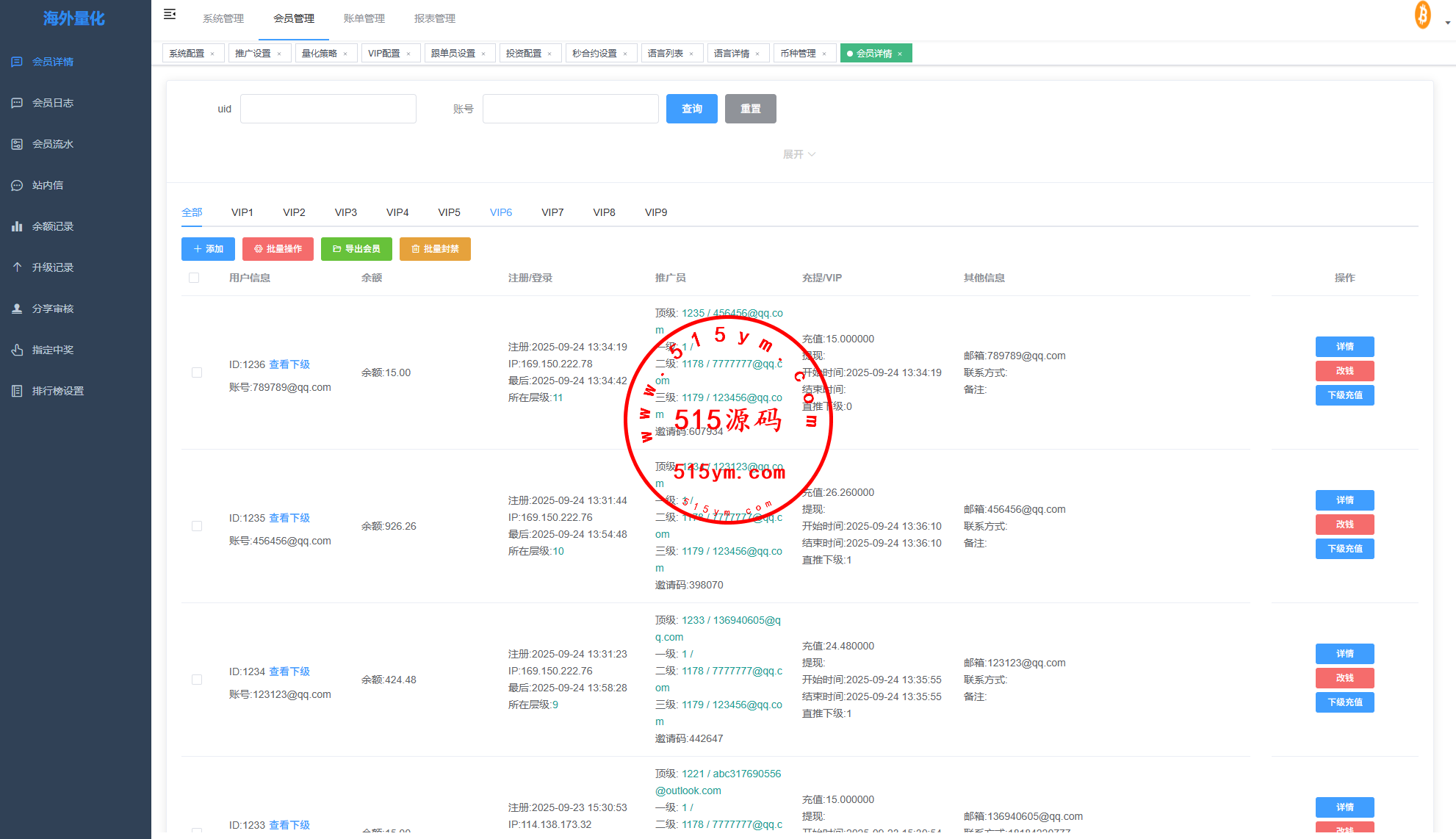Open 升级记录 in the sidebar
1456x839 pixels.
click(52, 267)
